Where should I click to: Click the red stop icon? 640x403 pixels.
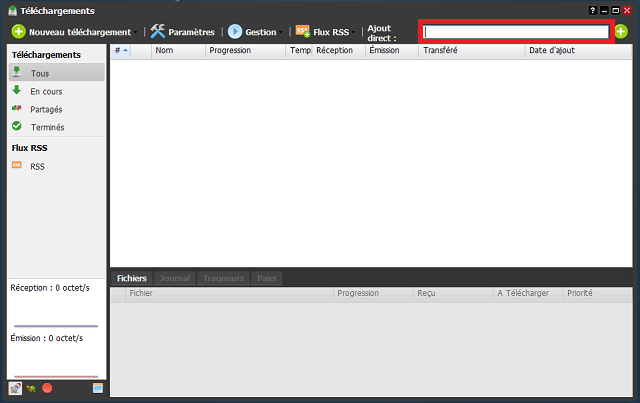pos(47,388)
